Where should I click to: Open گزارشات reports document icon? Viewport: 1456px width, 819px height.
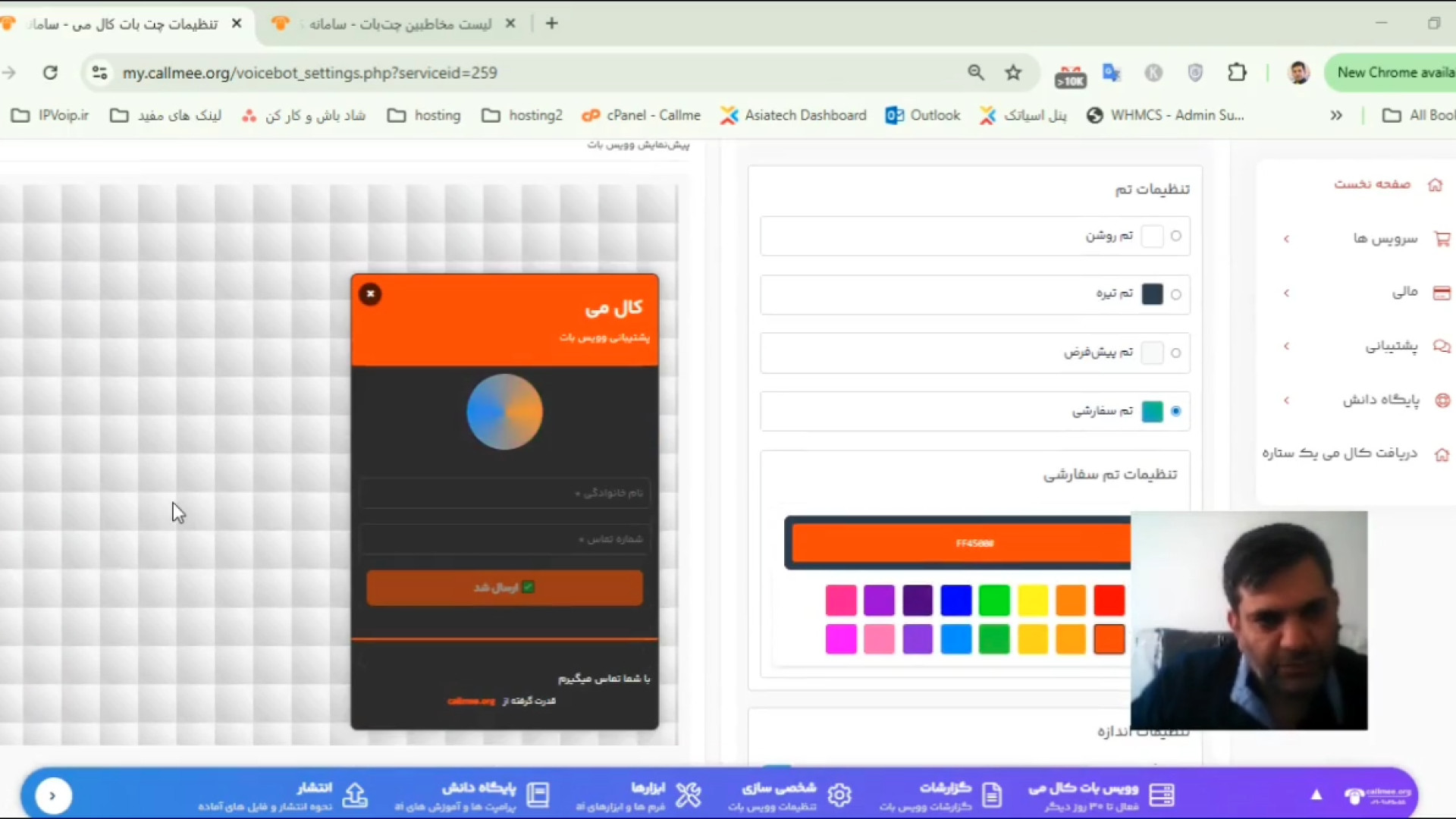click(x=991, y=795)
